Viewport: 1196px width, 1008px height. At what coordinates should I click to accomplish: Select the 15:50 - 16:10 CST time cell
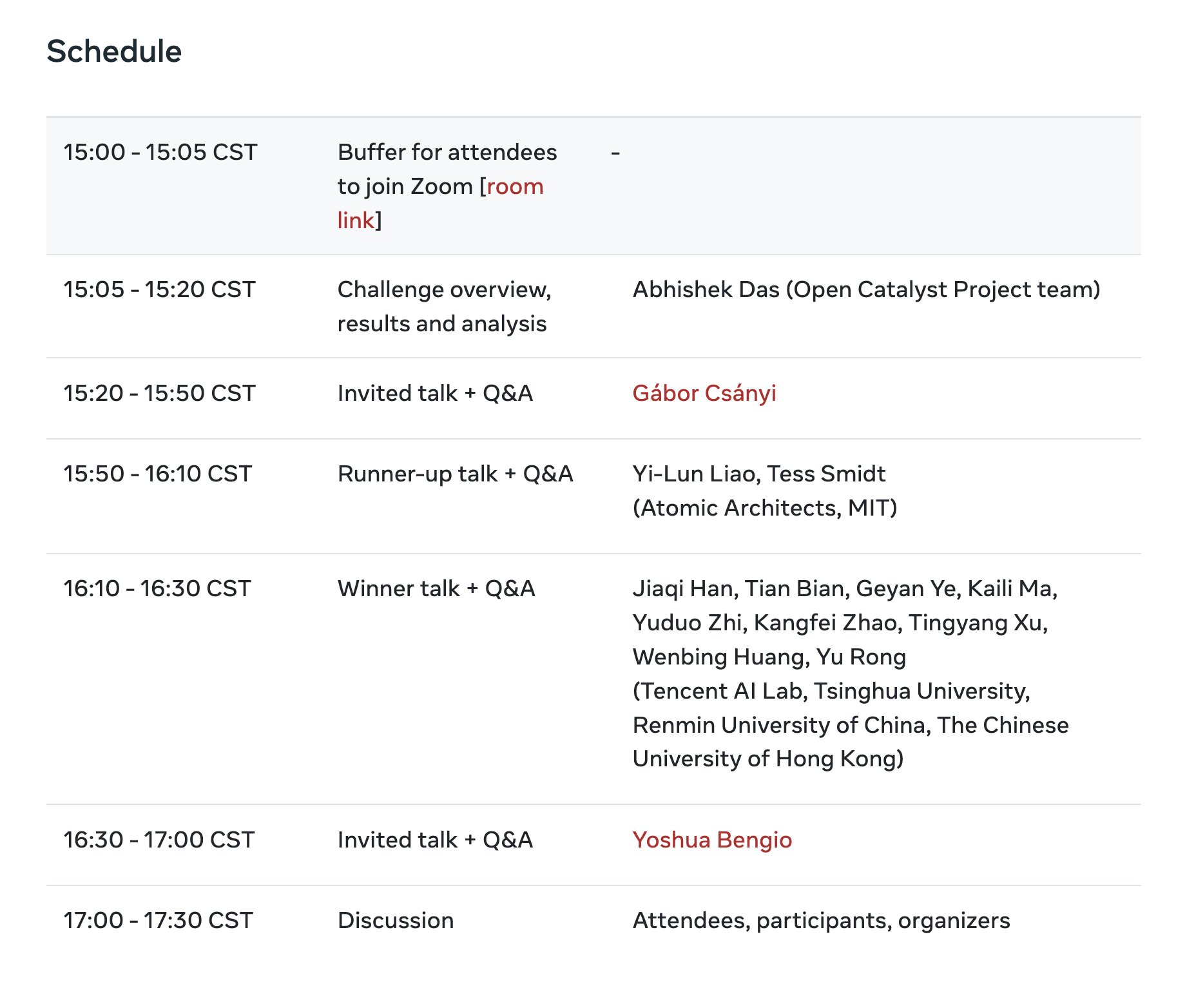pos(158,474)
